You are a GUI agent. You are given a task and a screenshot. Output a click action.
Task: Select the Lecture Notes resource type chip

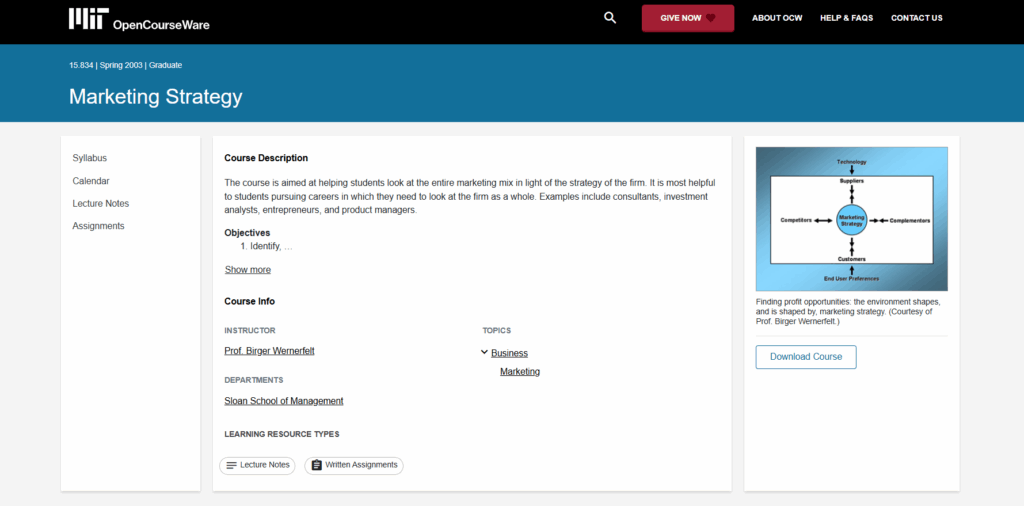pyautogui.click(x=257, y=466)
